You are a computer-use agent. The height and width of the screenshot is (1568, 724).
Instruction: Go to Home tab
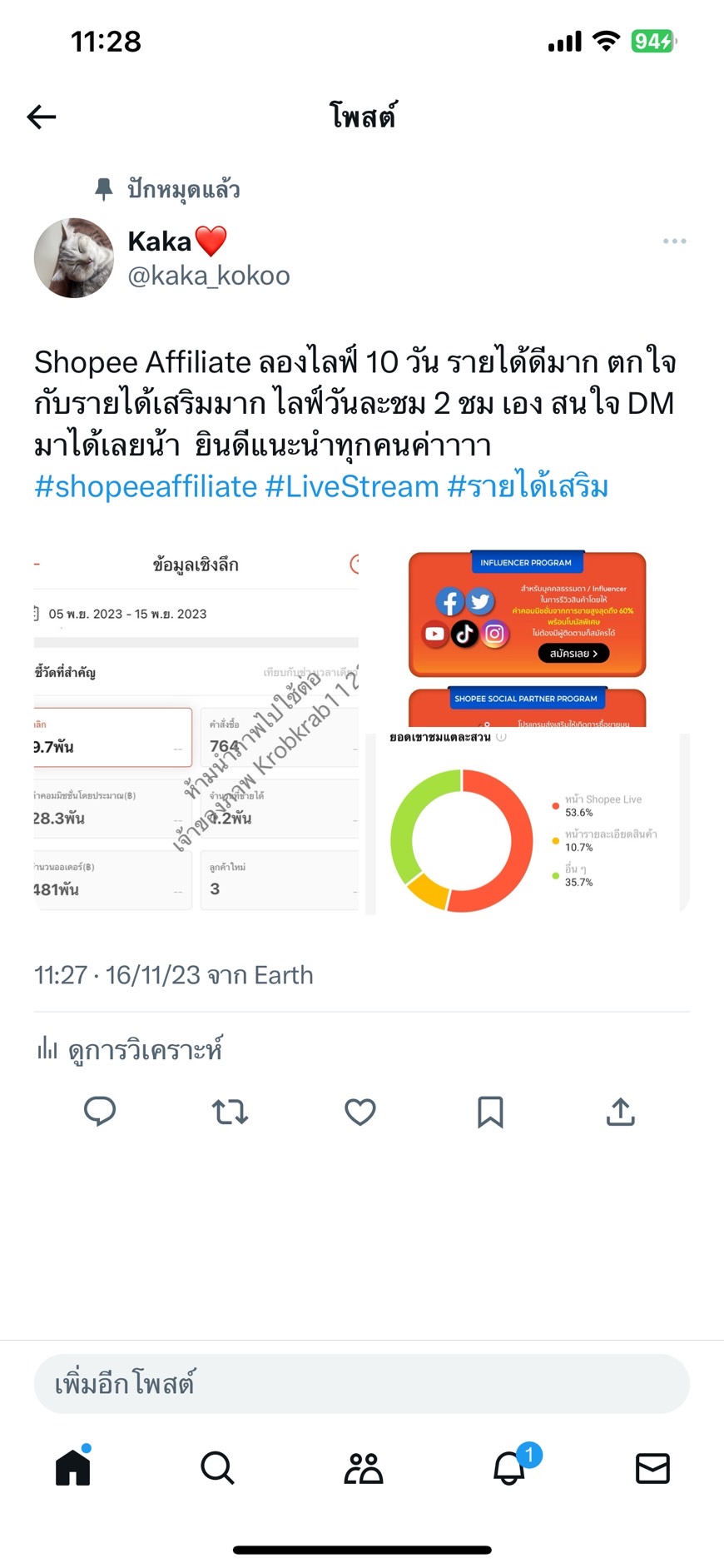pyautogui.click(x=73, y=1467)
